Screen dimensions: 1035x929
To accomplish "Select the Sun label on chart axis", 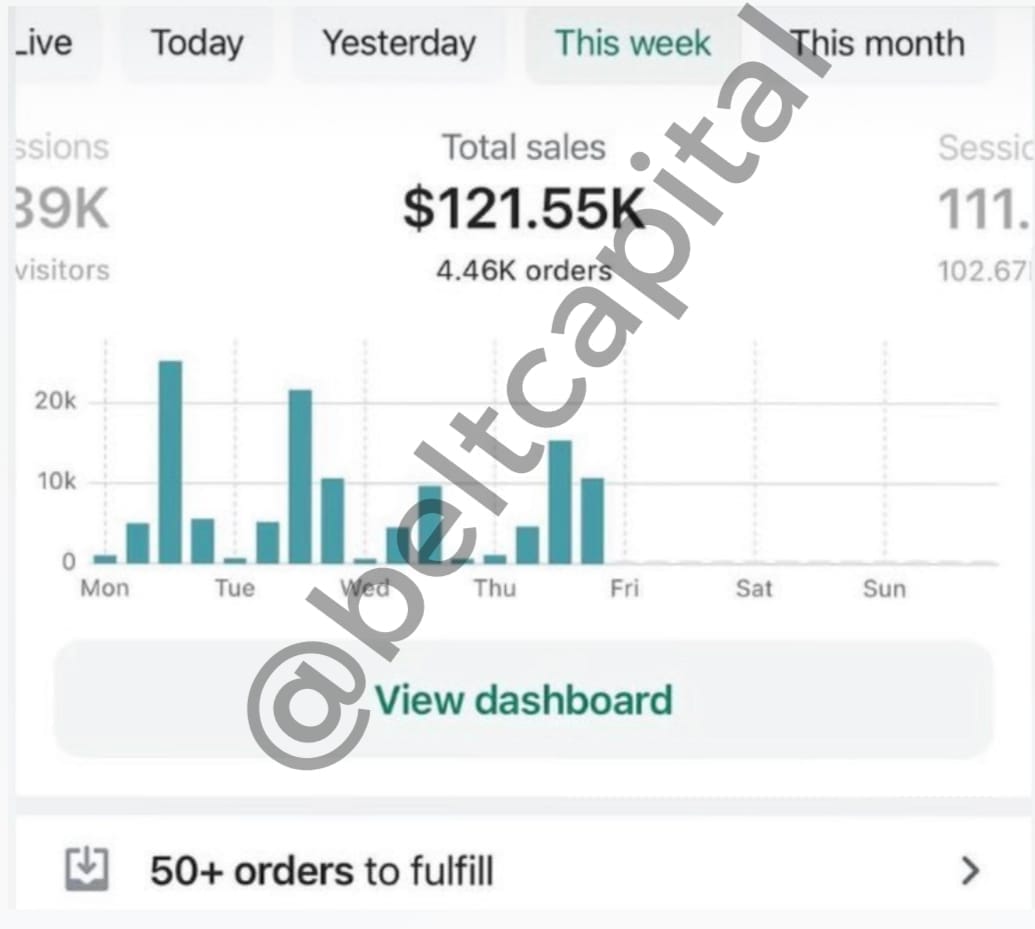I will [x=884, y=588].
